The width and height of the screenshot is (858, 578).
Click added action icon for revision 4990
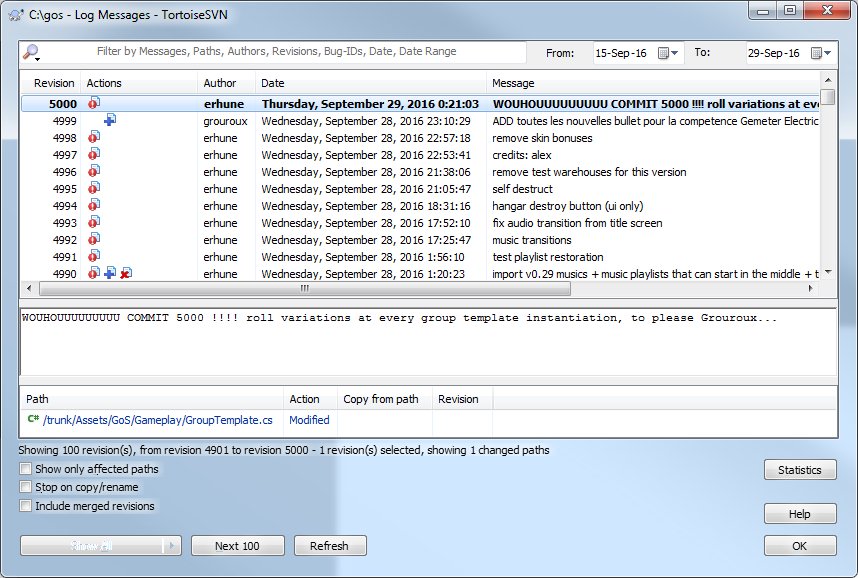coord(110,273)
